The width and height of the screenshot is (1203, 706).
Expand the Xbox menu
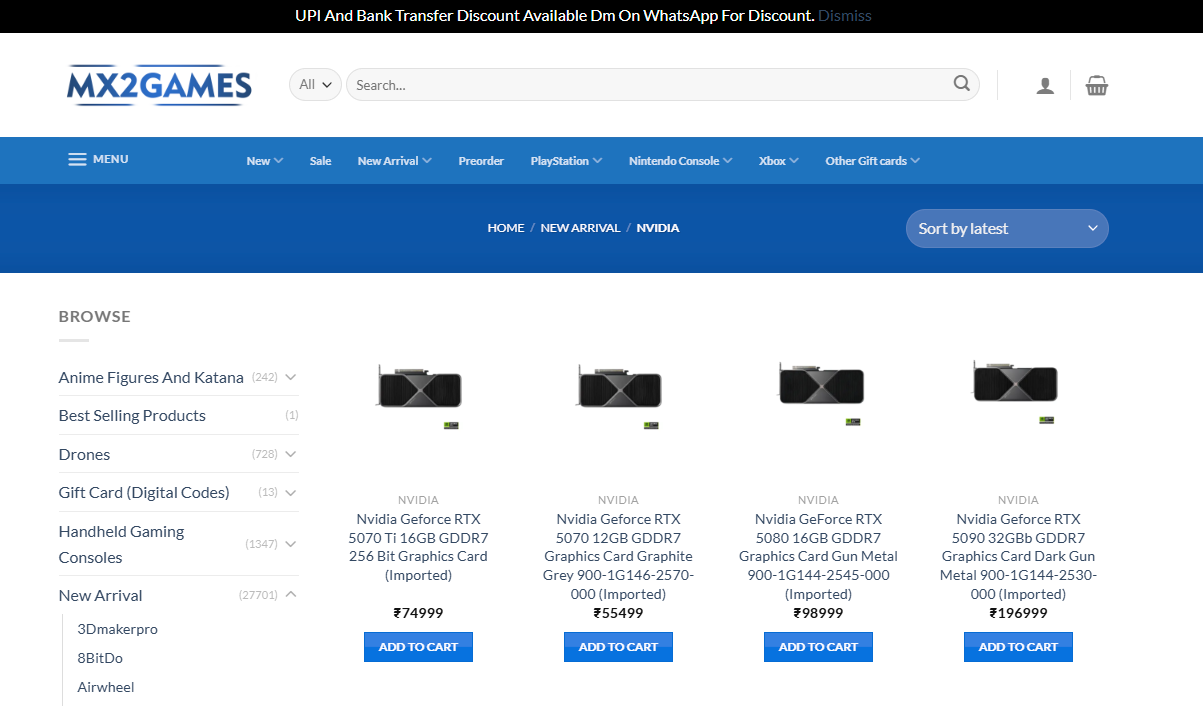point(779,161)
